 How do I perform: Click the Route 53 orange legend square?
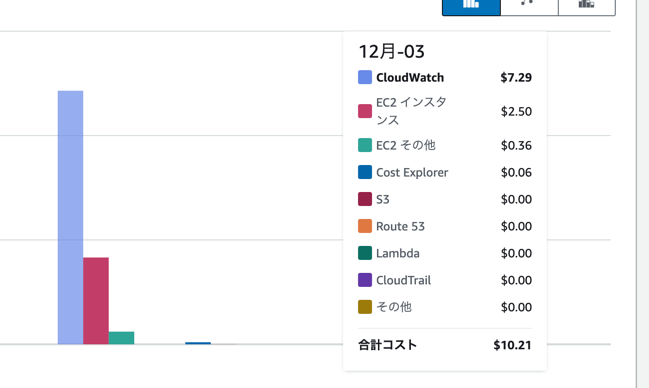365,226
